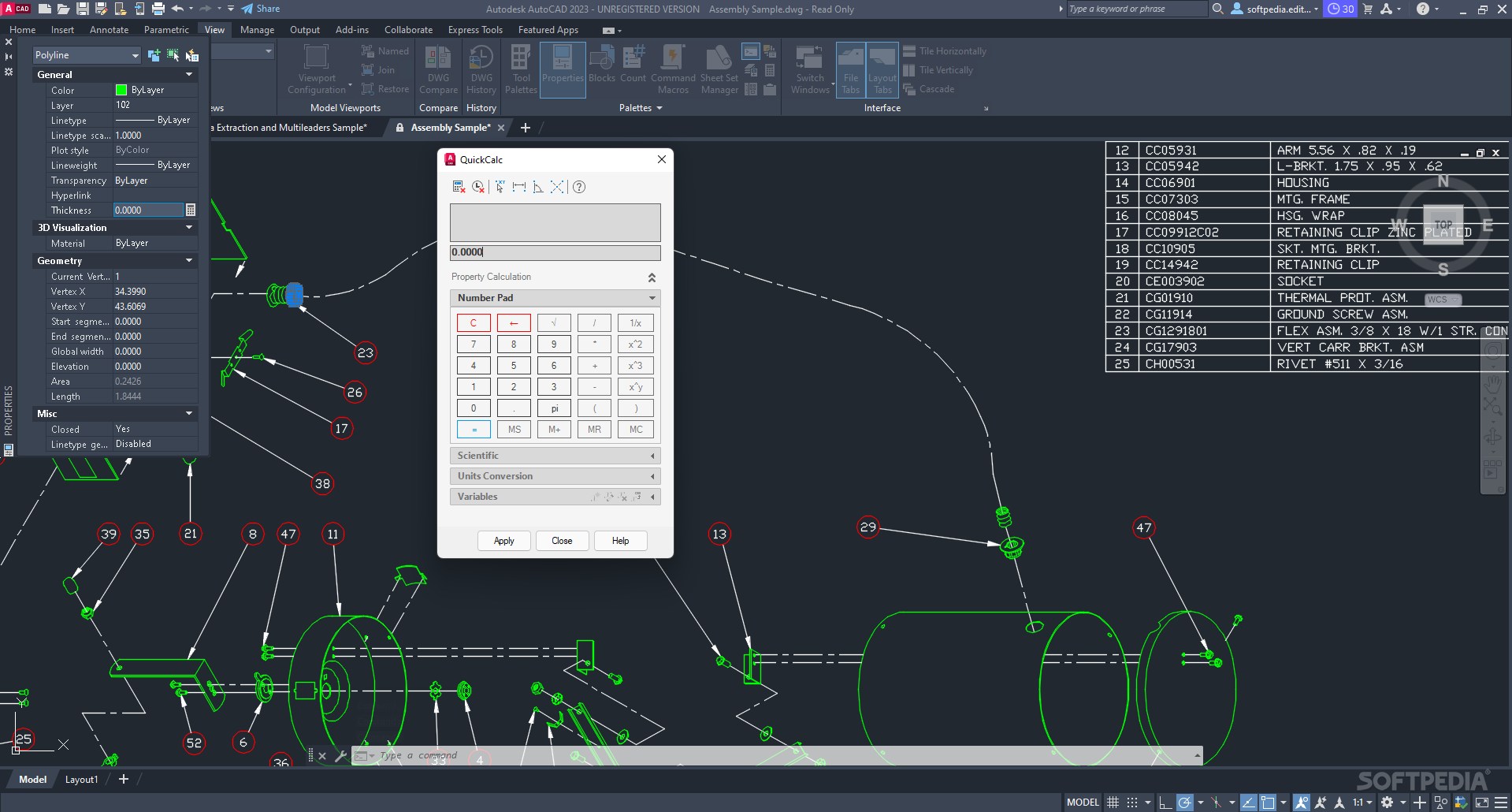Viewport: 1512px width, 812px height.
Task: Switch to the Annotate ribbon tab
Action: tap(109, 30)
